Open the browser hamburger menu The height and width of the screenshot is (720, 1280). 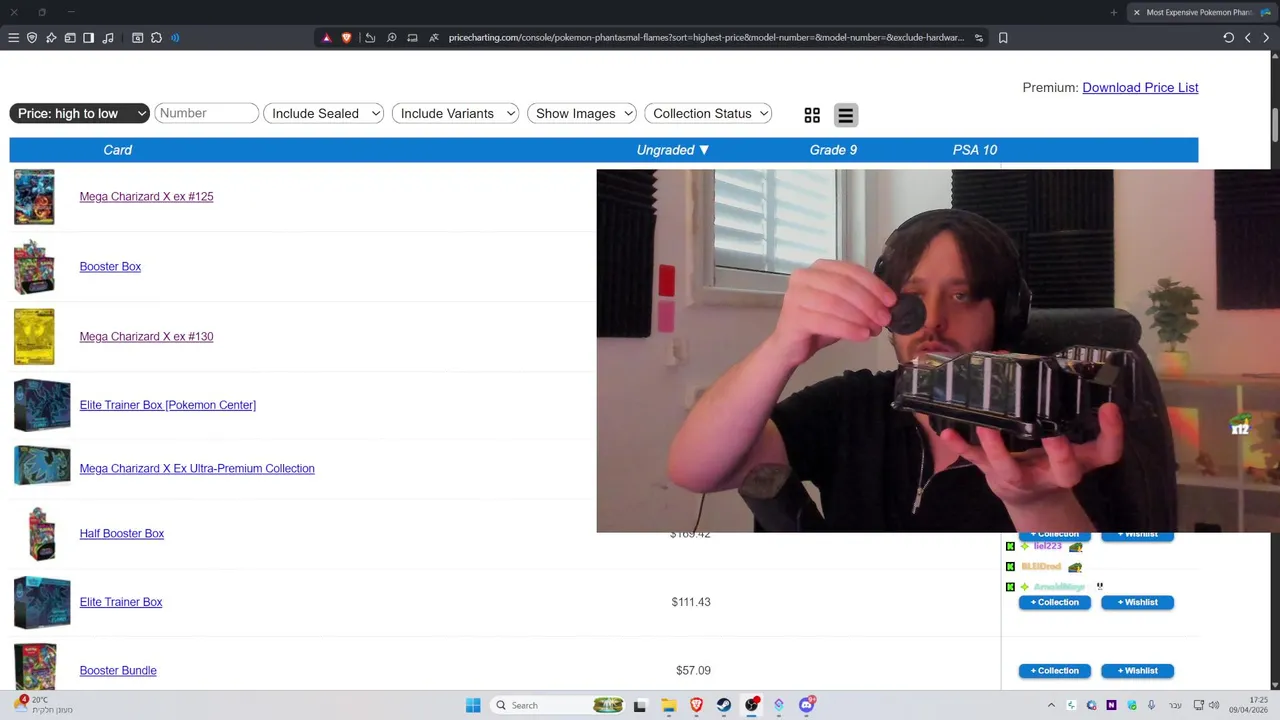13,38
